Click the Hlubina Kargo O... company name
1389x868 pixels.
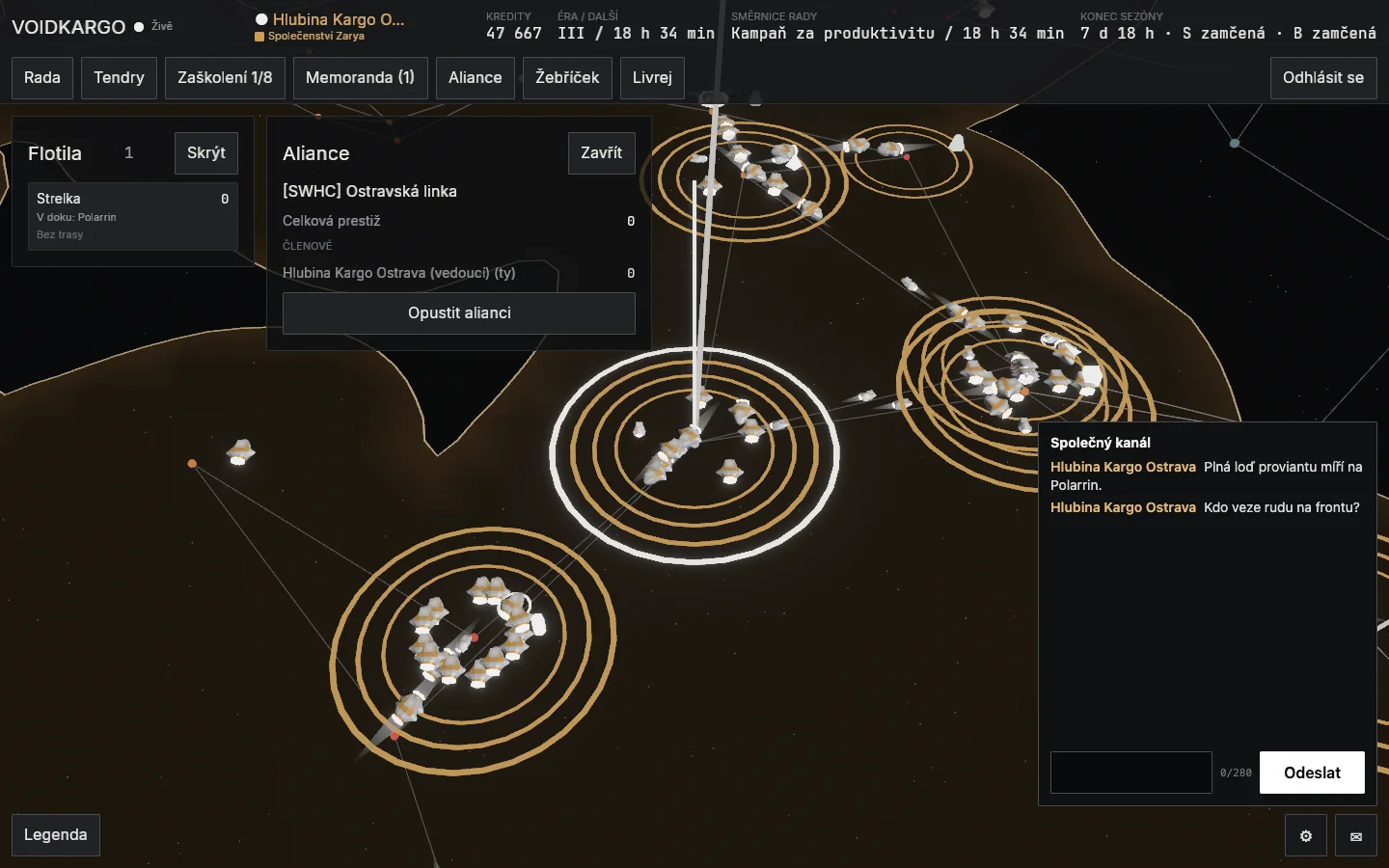(x=339, y=19)
